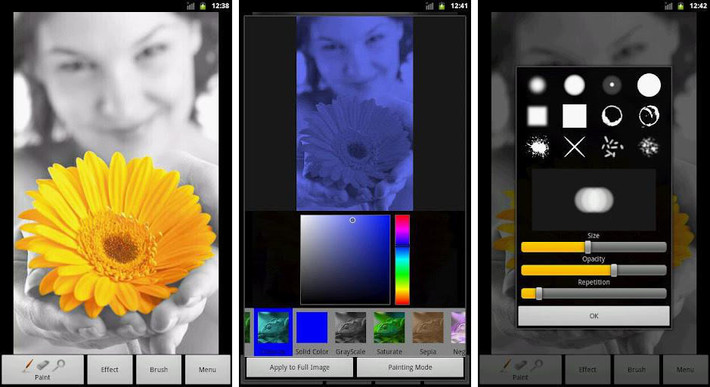This screenshot has width=710, height=387.
Task: Tap the blue-tinted preview image
Action: click(355, 113)
